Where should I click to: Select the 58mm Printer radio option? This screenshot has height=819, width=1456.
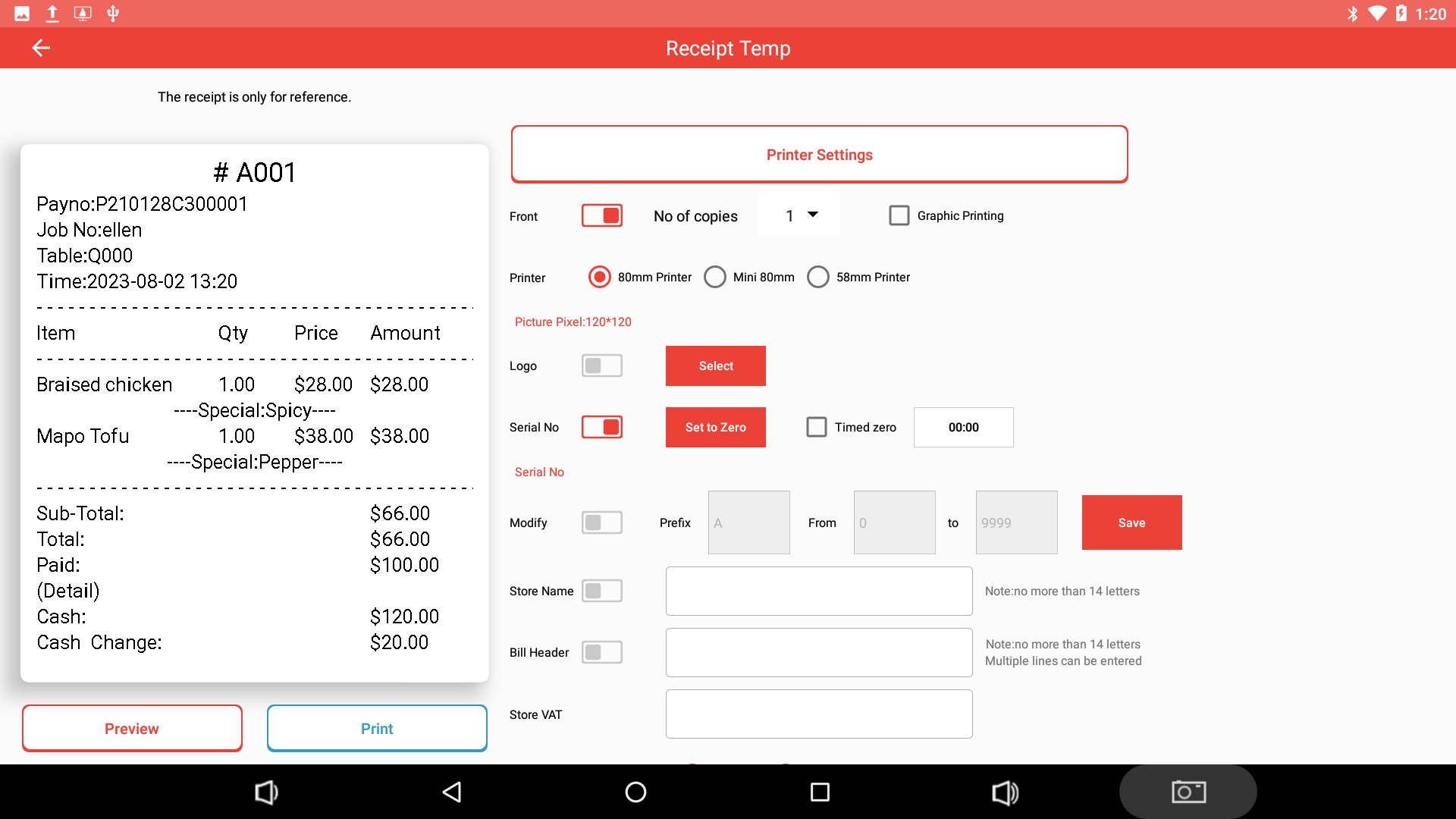coord(818,278)
